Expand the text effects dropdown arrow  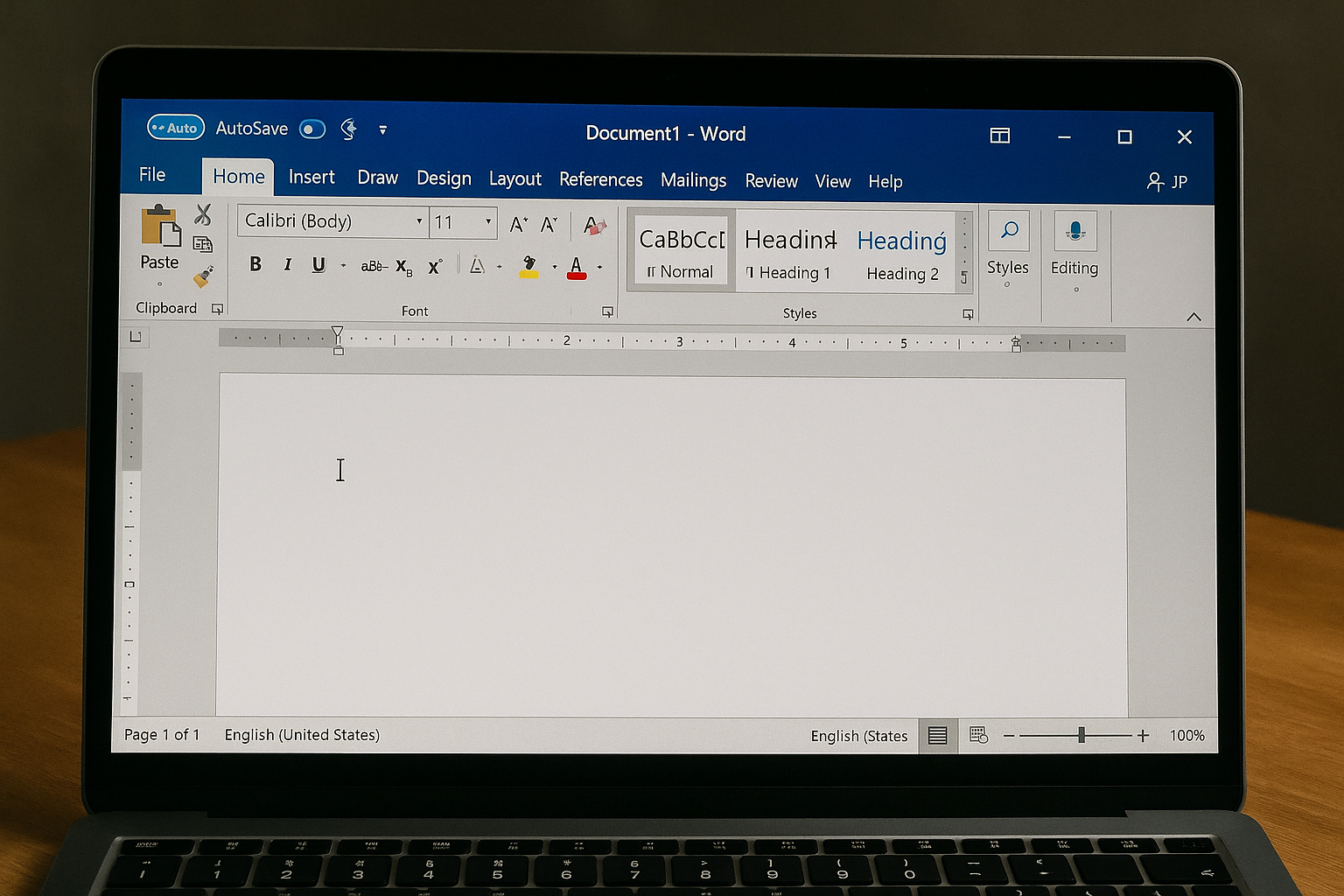click(500, 267)
